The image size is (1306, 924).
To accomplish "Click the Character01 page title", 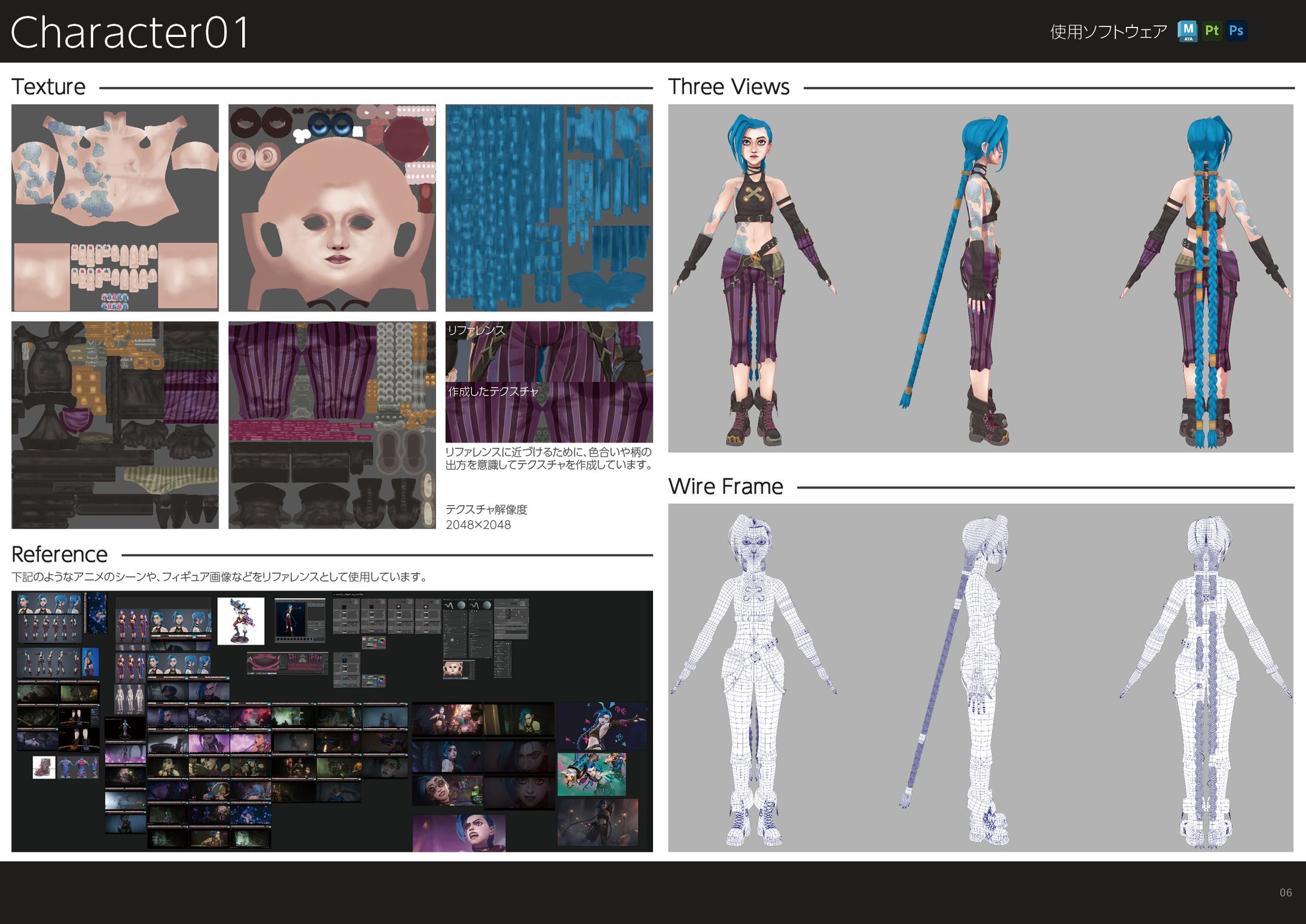I will click(x=130, y=32).
